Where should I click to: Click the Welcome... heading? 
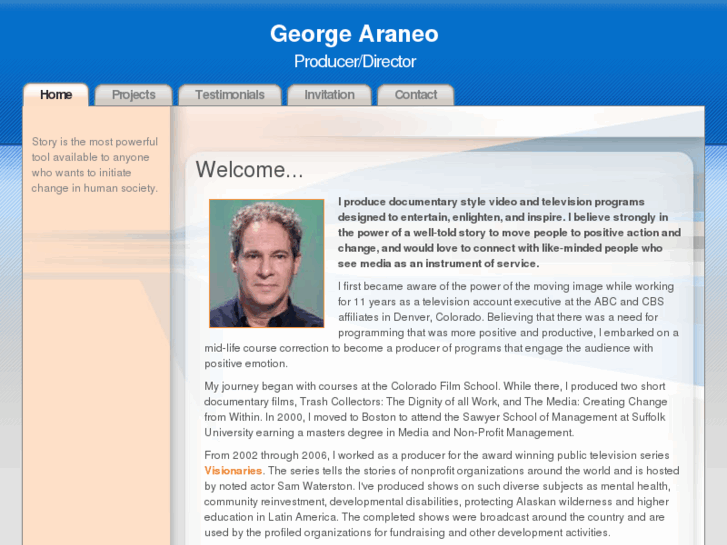pyautogui.click(x=249, y=170)
